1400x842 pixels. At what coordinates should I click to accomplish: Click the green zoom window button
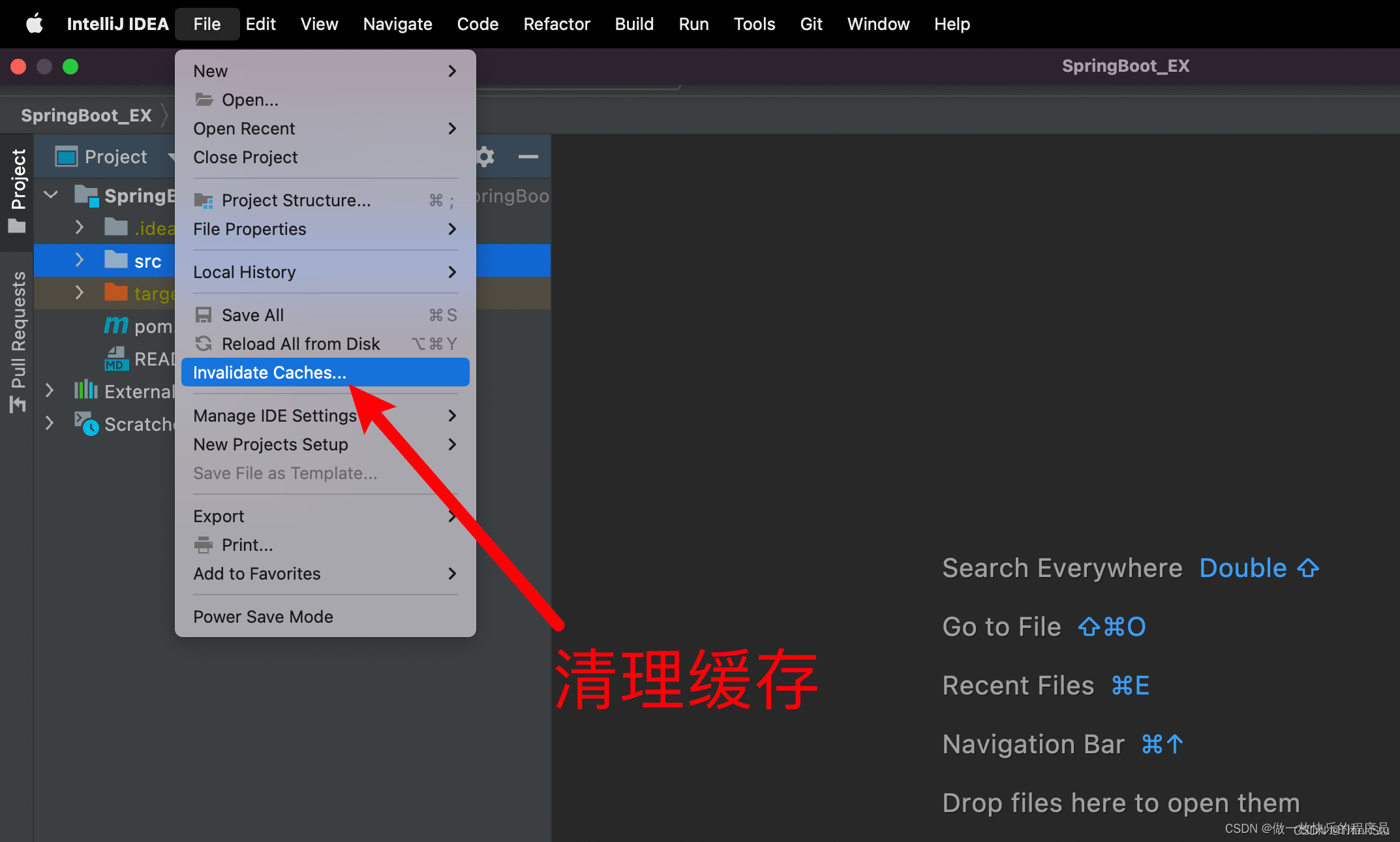pos(70,67)
